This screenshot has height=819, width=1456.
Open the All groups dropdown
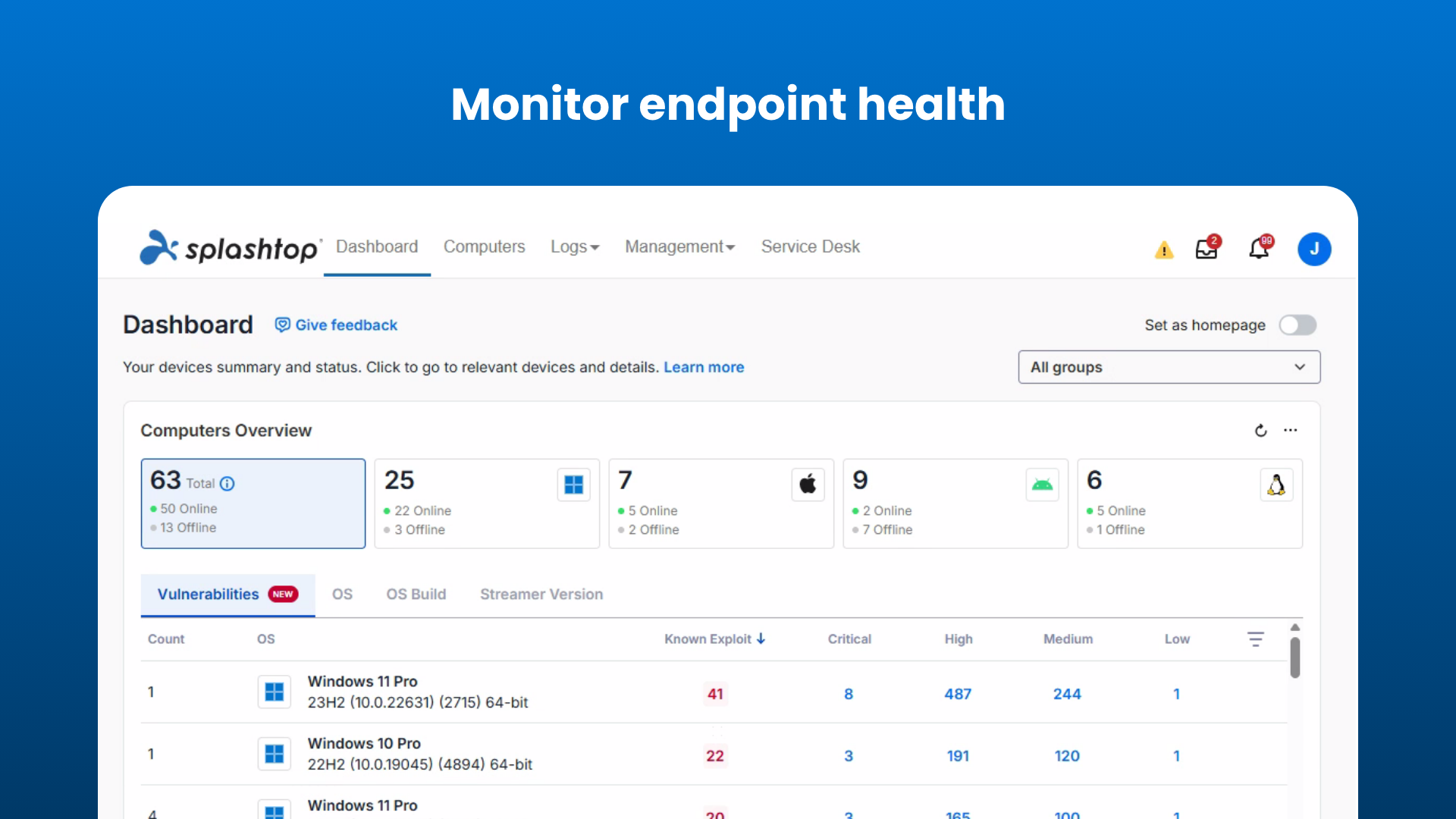[1168, 367]
